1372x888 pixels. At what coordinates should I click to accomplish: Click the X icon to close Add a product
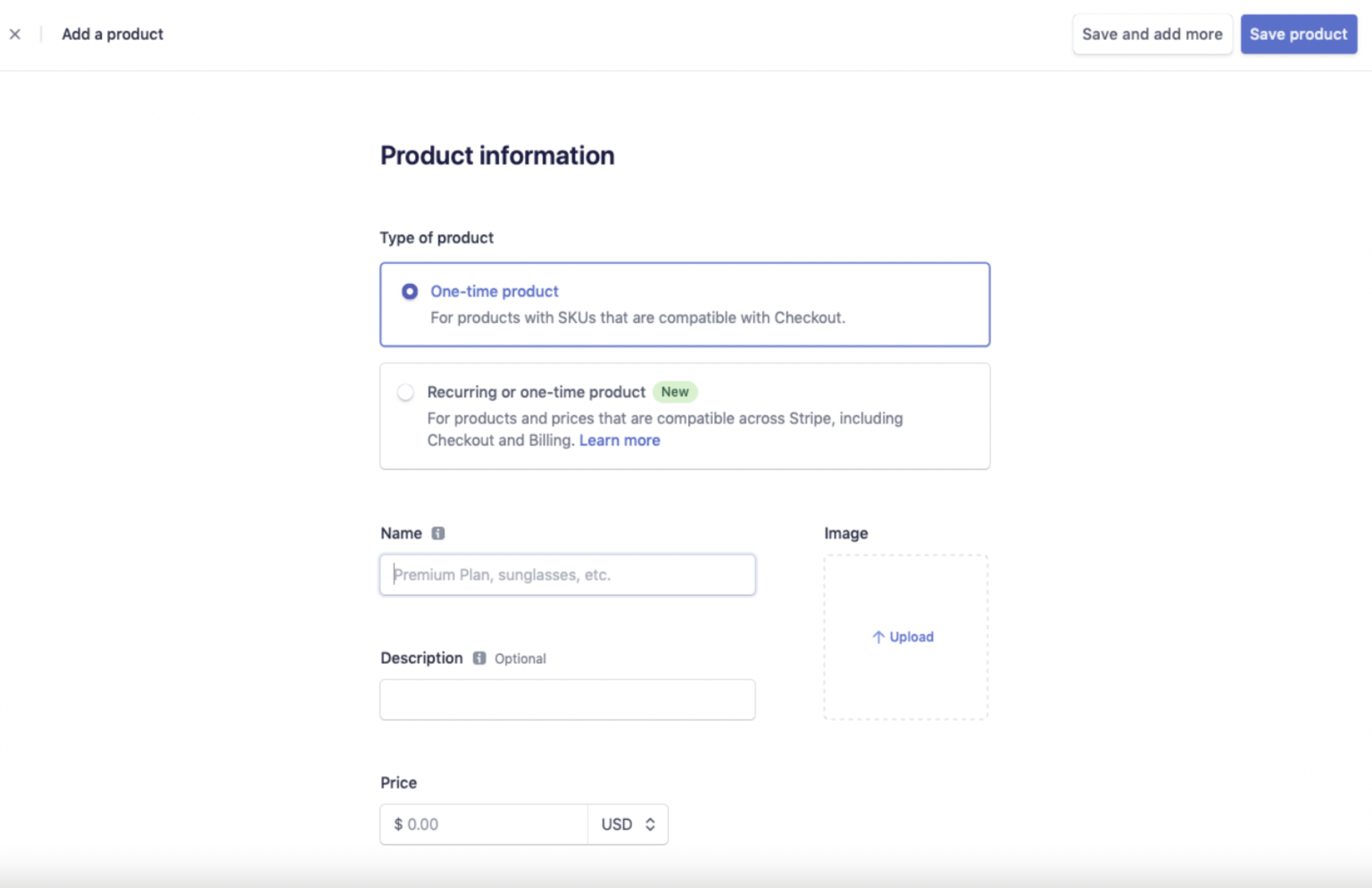click(15, 34)
